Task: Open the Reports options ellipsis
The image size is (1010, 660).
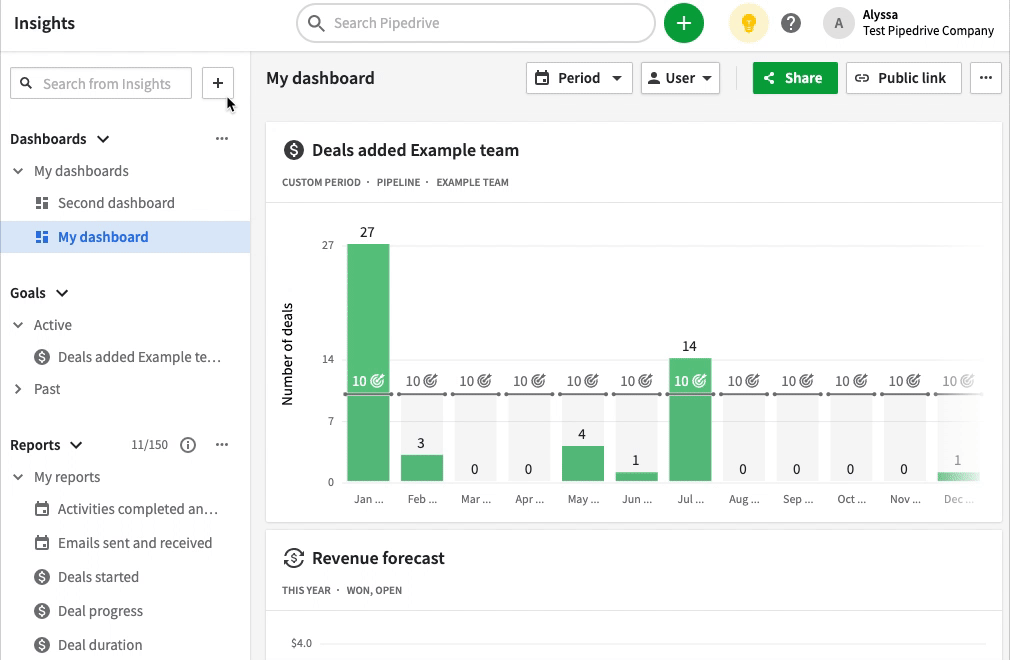Action: (x=221, y=444)
